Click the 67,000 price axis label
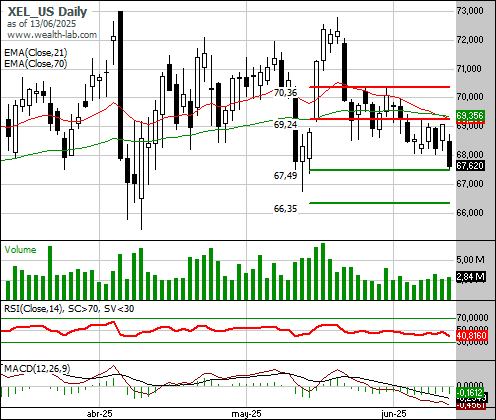496x420 pixels. click(470, 184)
